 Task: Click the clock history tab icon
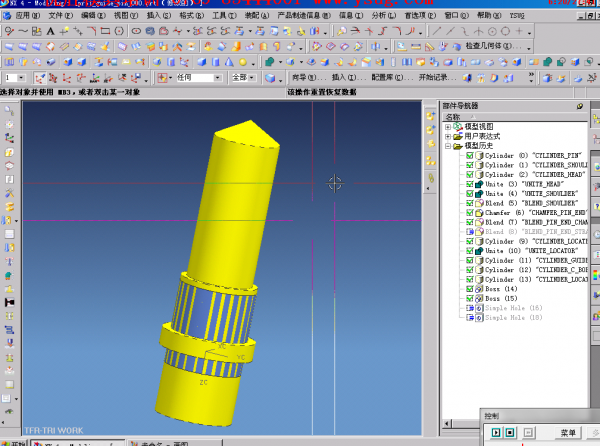tap(596, 234)
